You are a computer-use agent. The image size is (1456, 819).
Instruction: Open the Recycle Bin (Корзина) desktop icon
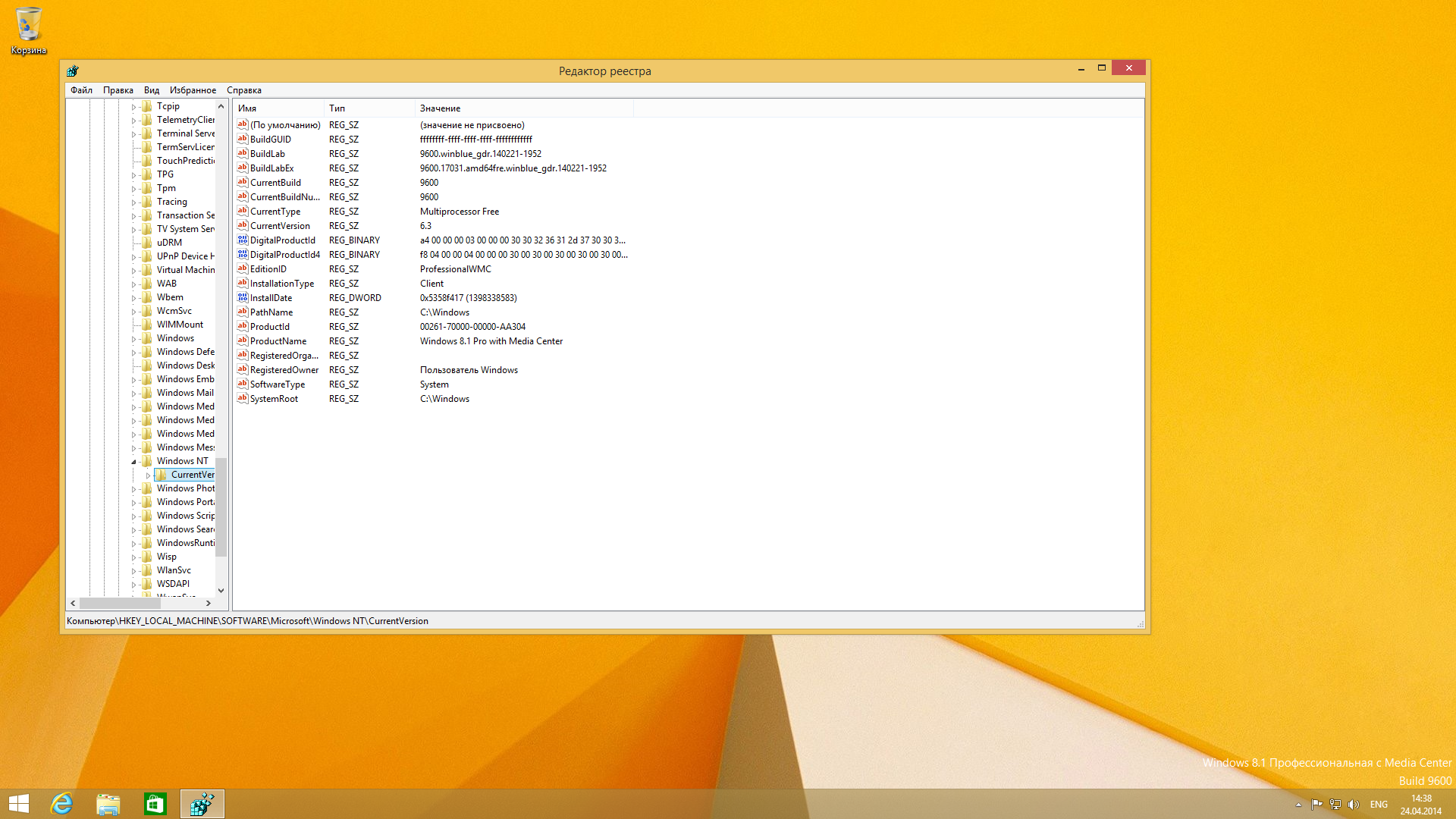click(x=29, y=30)
